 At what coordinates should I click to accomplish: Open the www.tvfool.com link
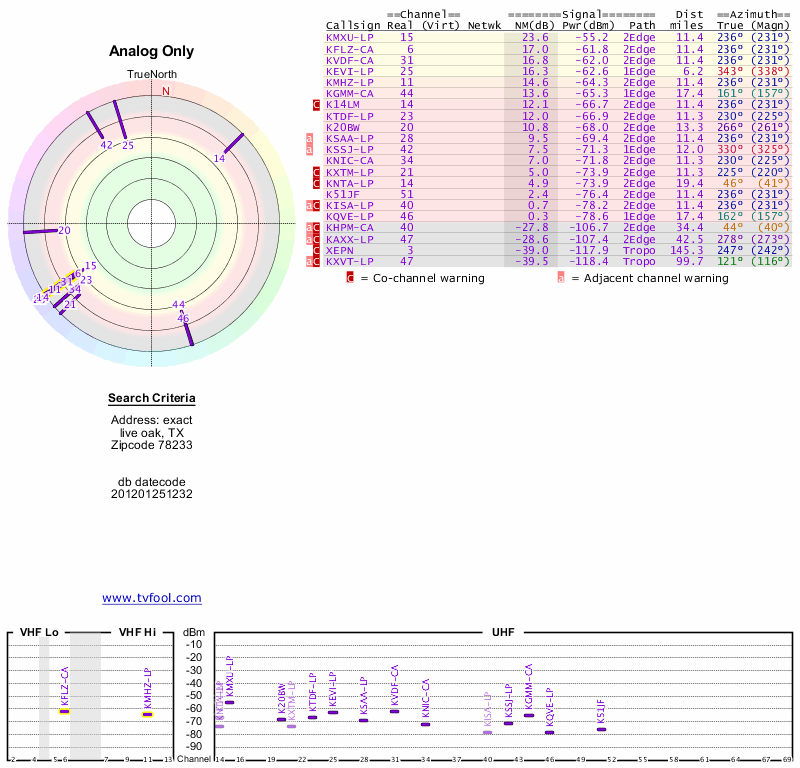click(152, 598)
